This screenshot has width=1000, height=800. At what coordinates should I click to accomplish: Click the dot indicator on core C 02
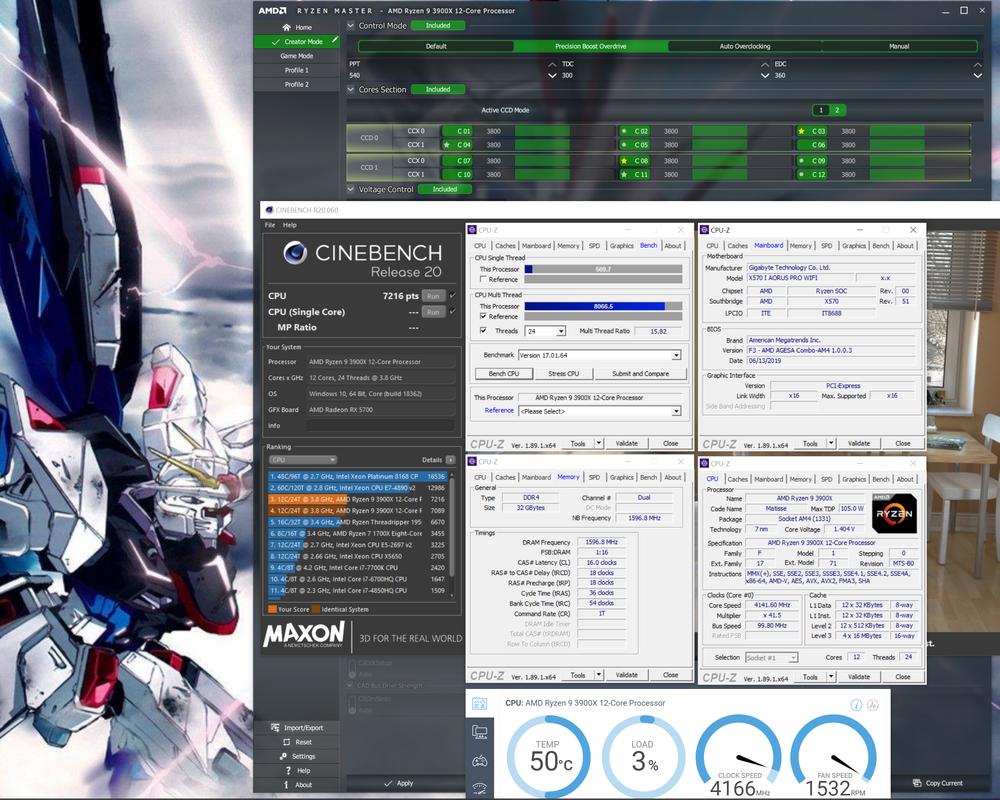[x=624, y=131]
